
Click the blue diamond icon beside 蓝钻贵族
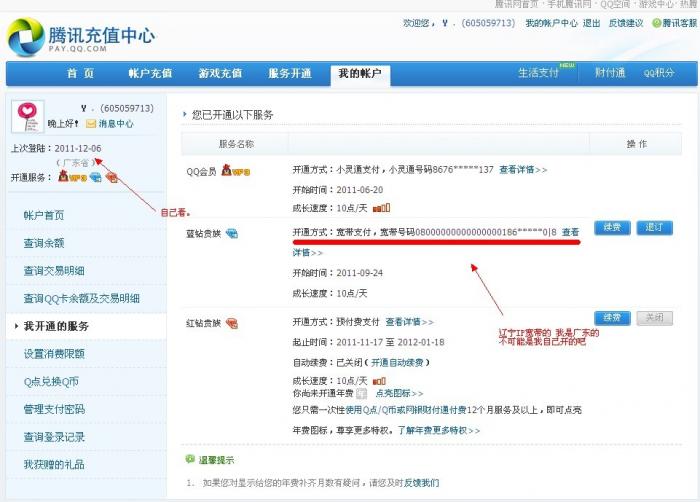click(232, 234)
